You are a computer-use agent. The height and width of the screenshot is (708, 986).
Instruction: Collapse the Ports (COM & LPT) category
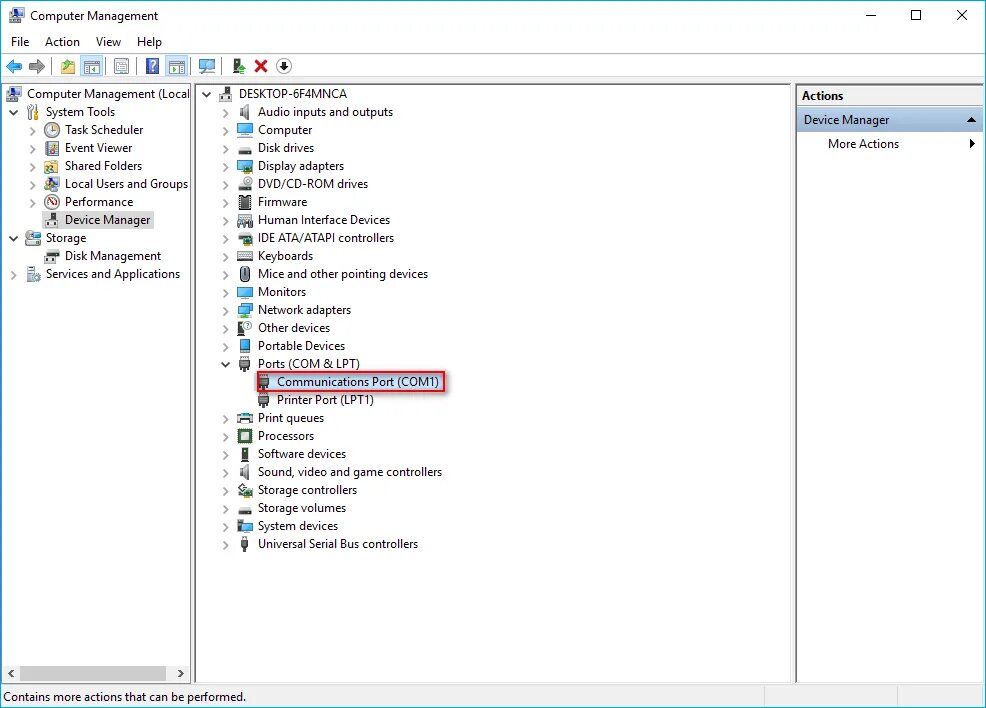(225, 365)
